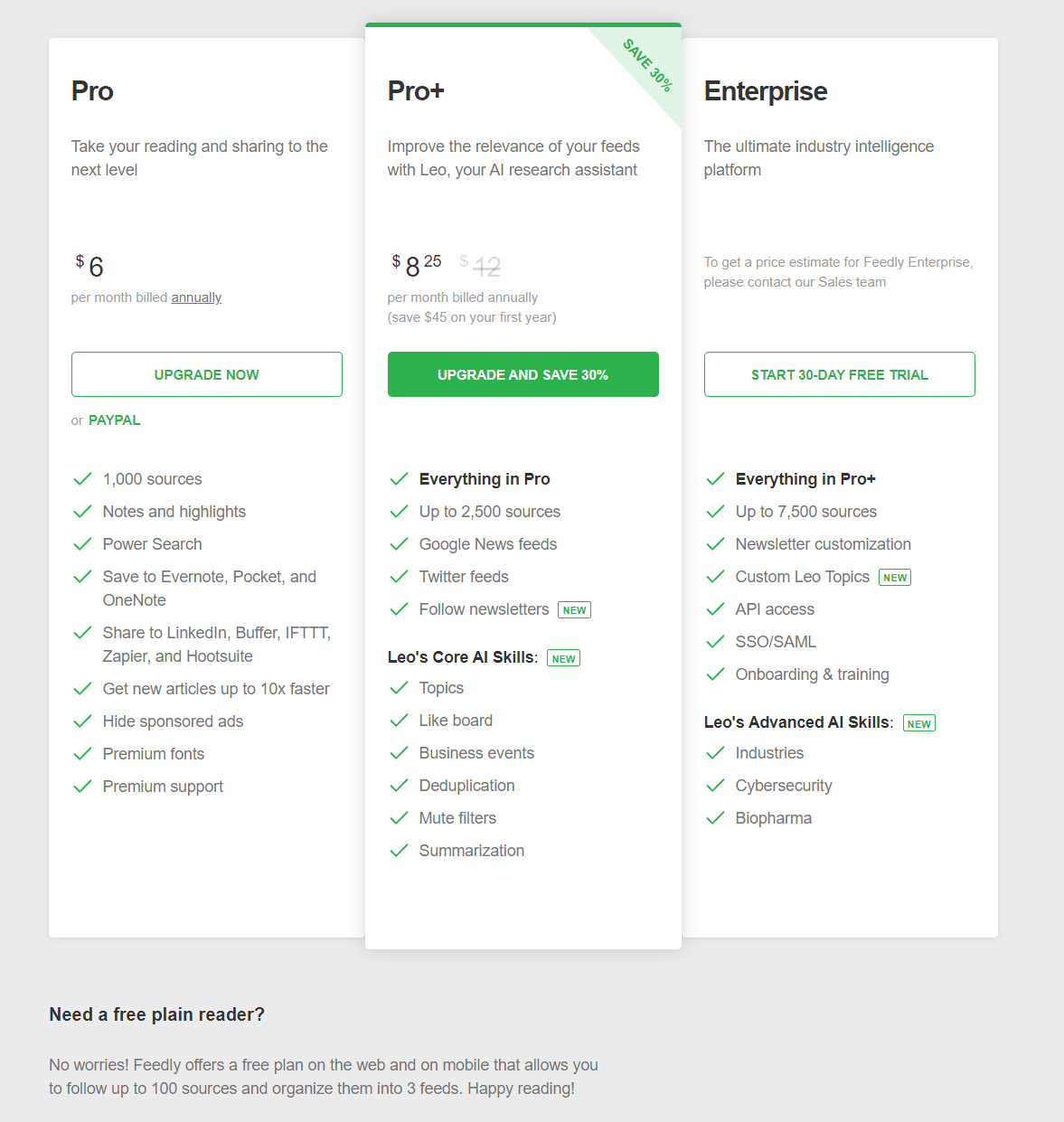Viewport: 1064px width, 1122px height.
Task: Click the NEW badge next to "Custom Leo Topics"
Action: [x=894, y=577]
